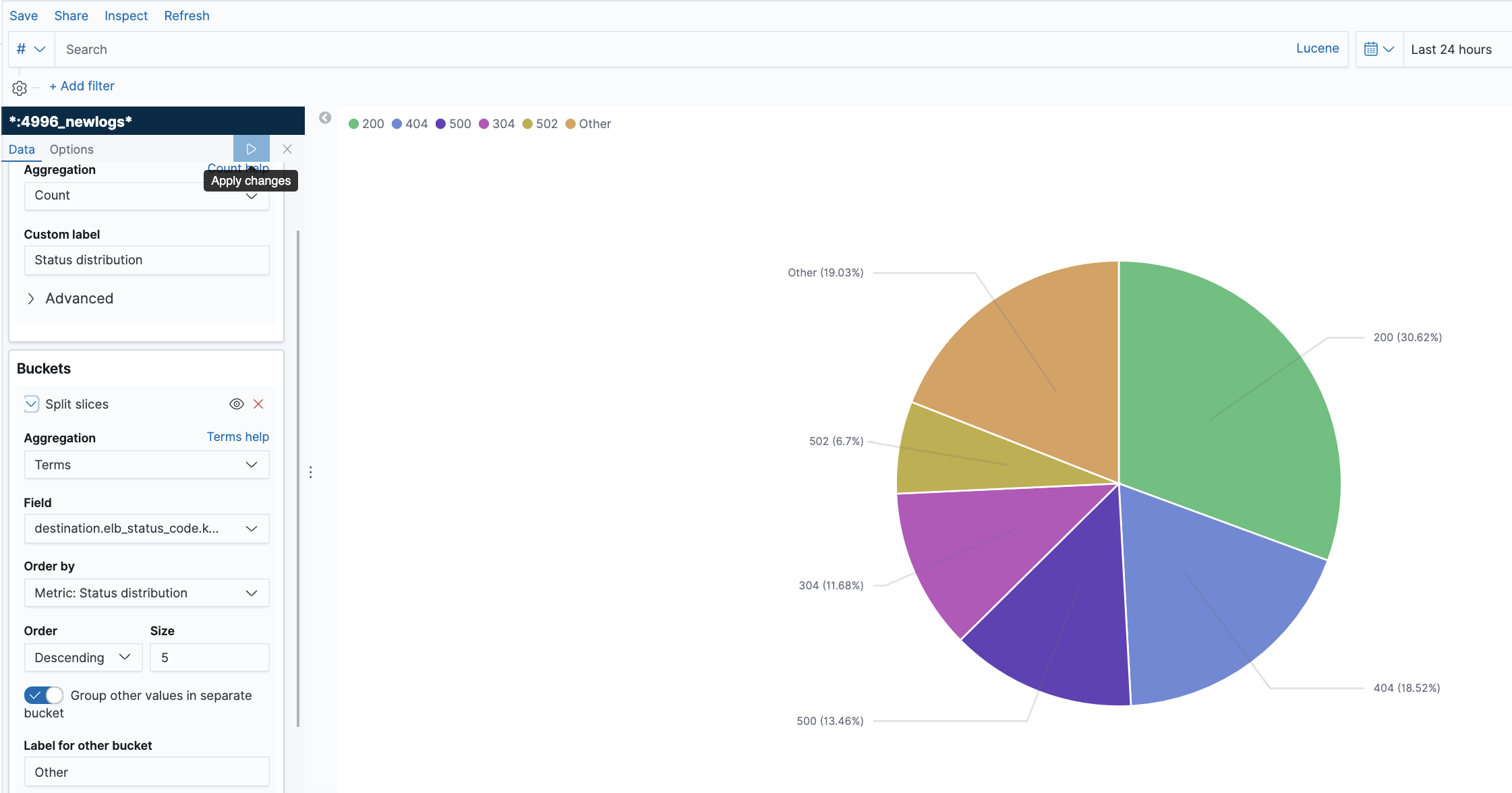The width and height of the screenshot is (1512, 793).
Task: Switch query language via Lucene
Action: (1317, 49)
